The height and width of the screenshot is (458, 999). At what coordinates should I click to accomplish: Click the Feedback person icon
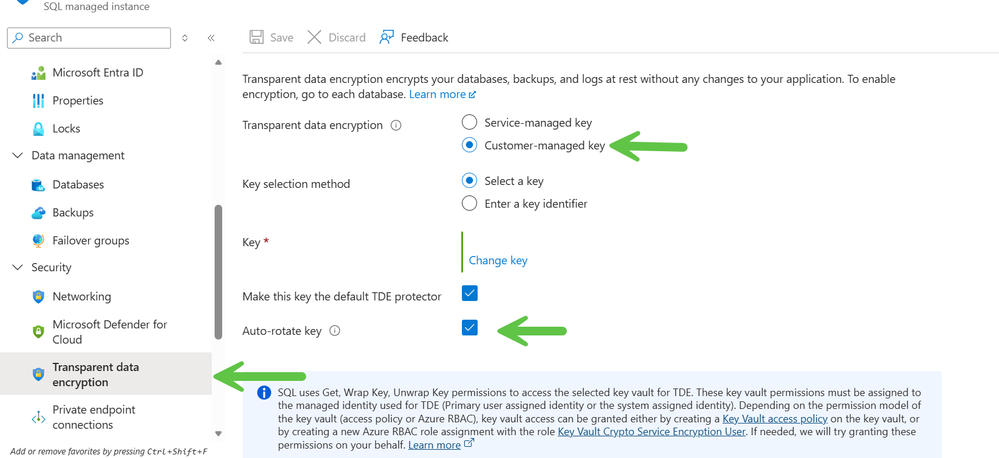(x=387, y=37)
